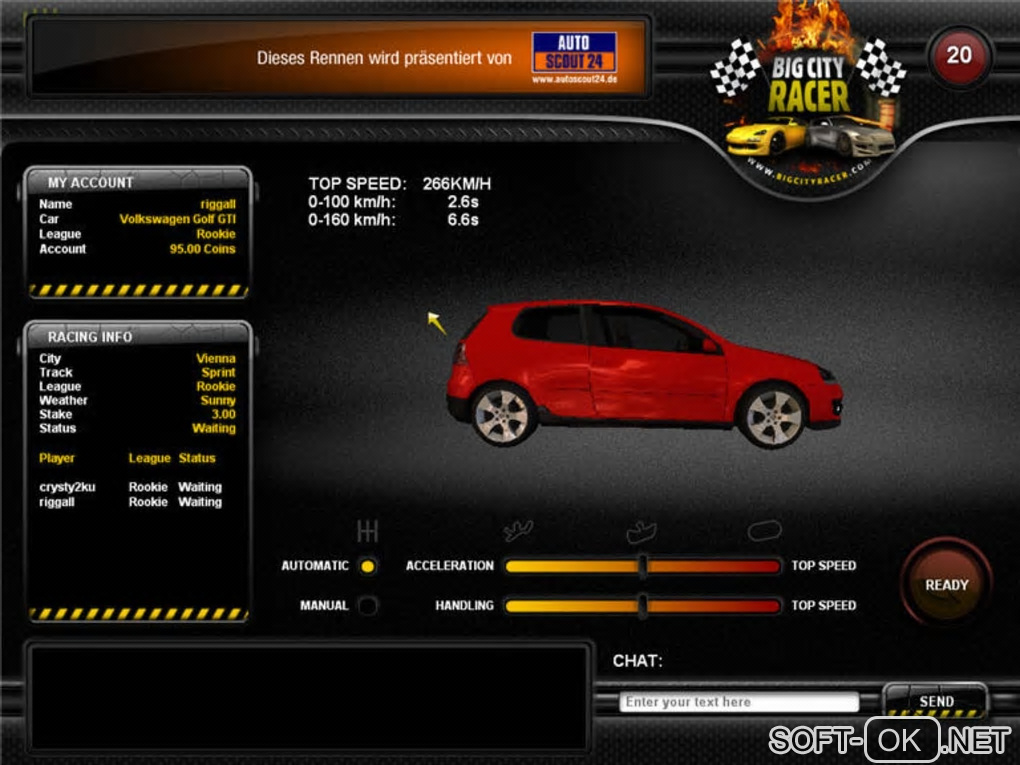Screen dimensions: 1020x765
Task: Click the Racing Info status value 'Waiting'
Action: click(214, 429)
